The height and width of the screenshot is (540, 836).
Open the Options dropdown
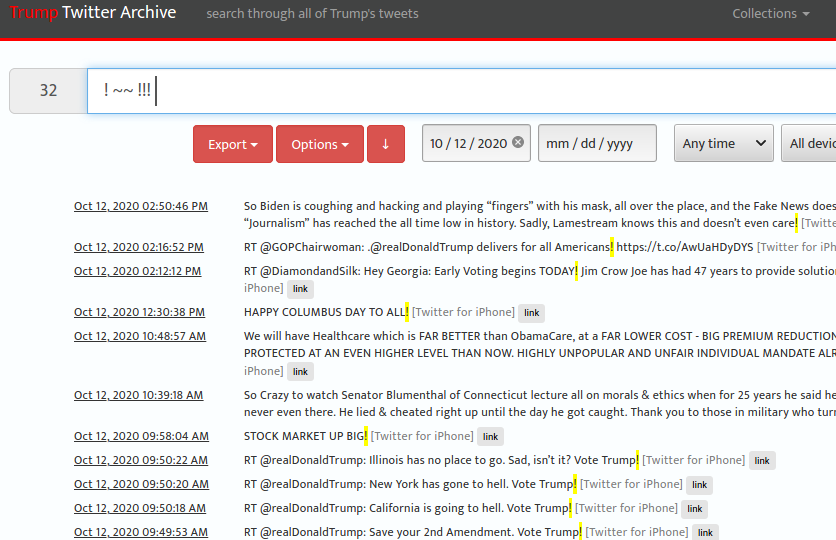click(x=320, y=144)
